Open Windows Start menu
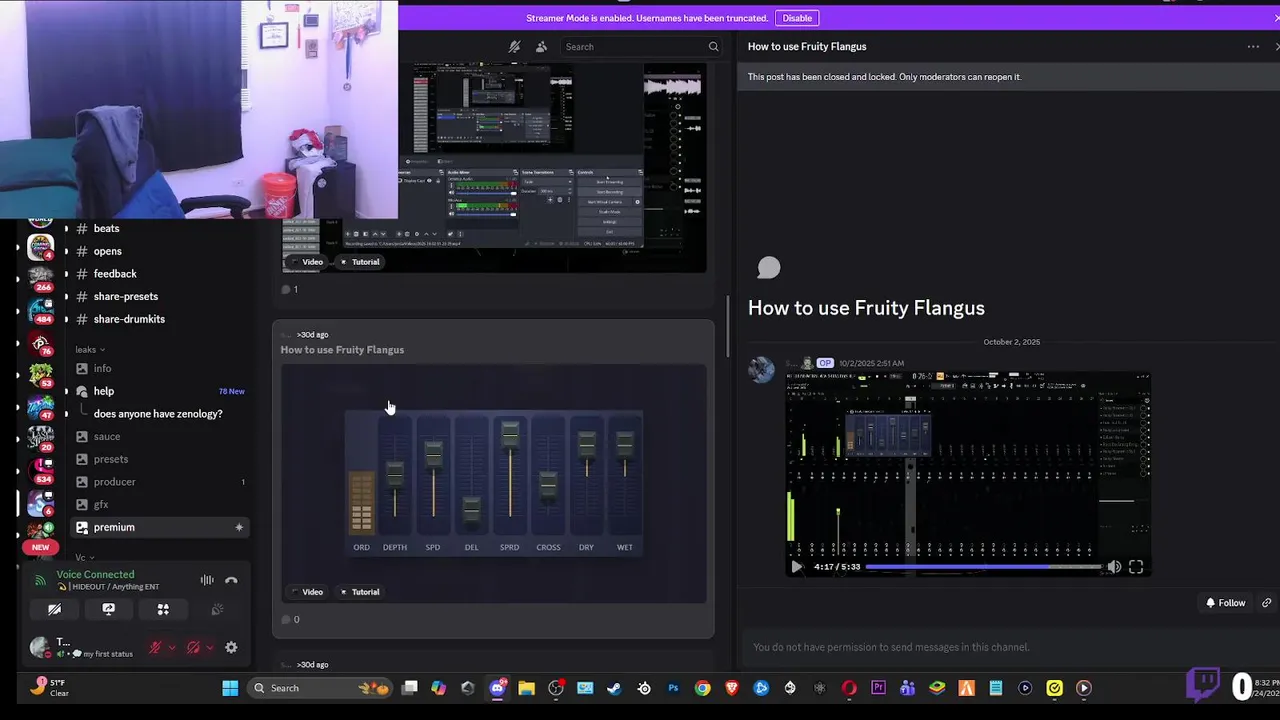 pyautogui.click(x=230, y=688)
